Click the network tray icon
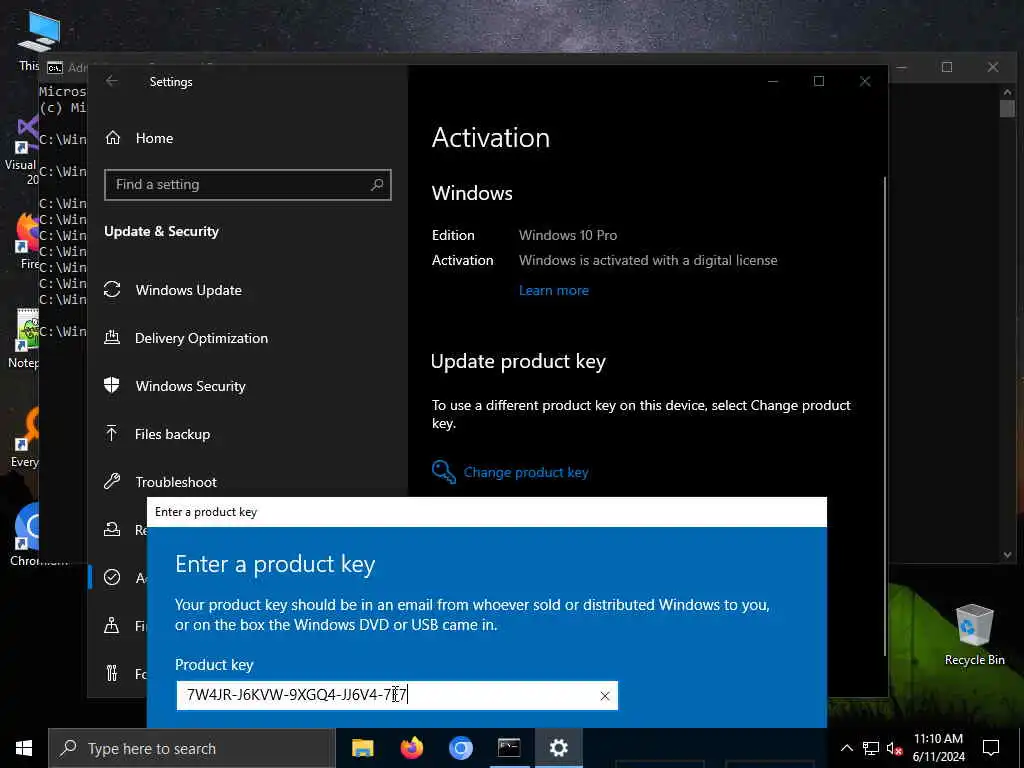Viewport: 1024px width, 768px height. pos(871,748)
